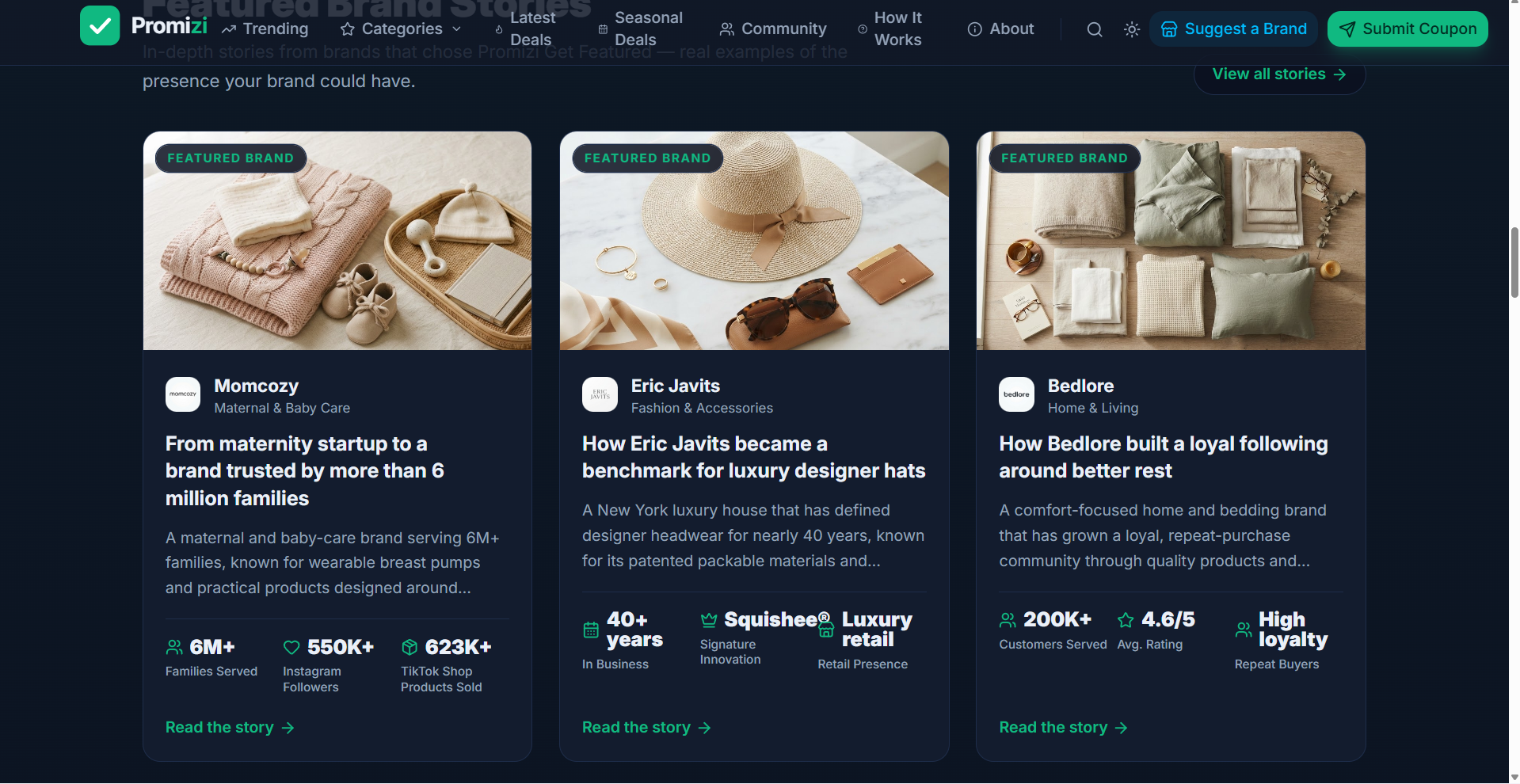Click the Seasonal Deals calendar icon
The width and height of the screenshot is (1520, 784).
point(603,29)
